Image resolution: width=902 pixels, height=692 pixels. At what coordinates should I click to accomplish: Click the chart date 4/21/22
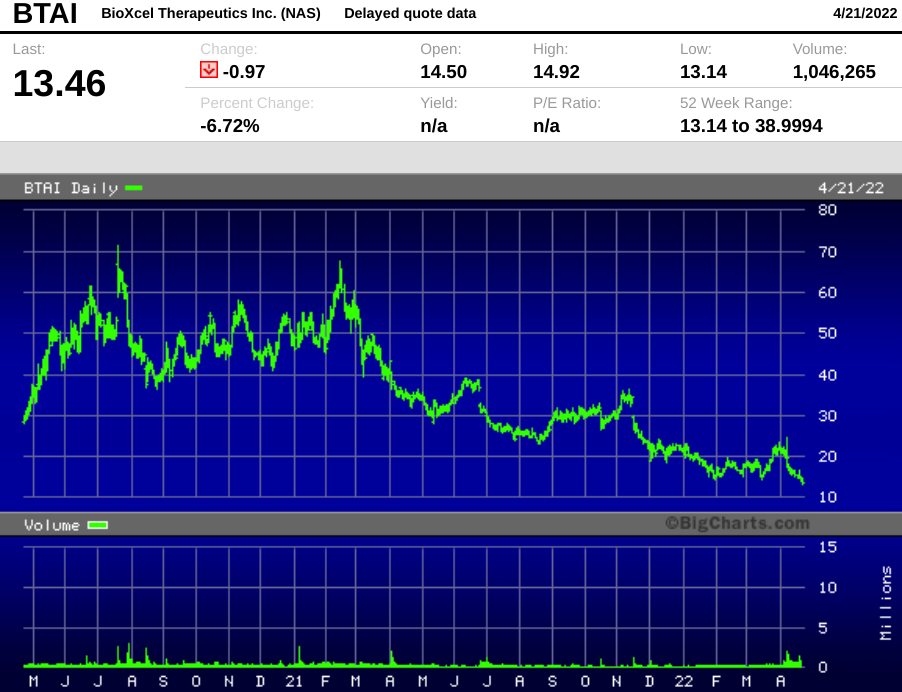point(850,188)
